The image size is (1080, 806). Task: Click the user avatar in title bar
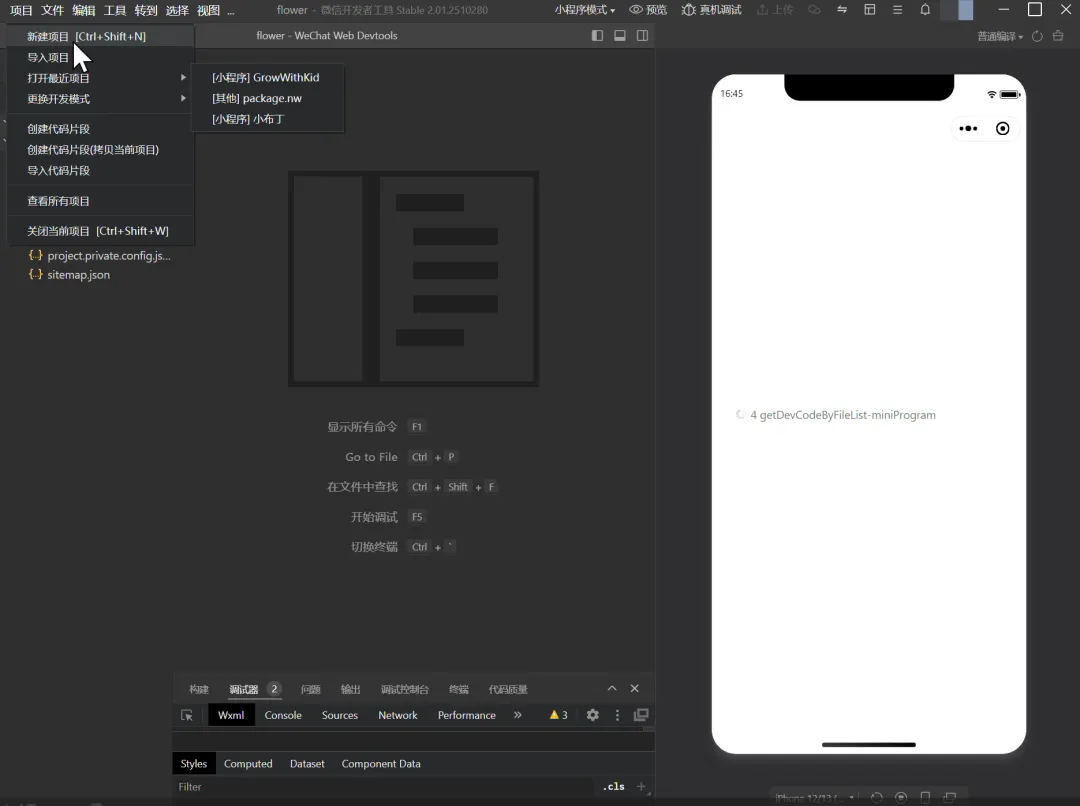(957, 10)
